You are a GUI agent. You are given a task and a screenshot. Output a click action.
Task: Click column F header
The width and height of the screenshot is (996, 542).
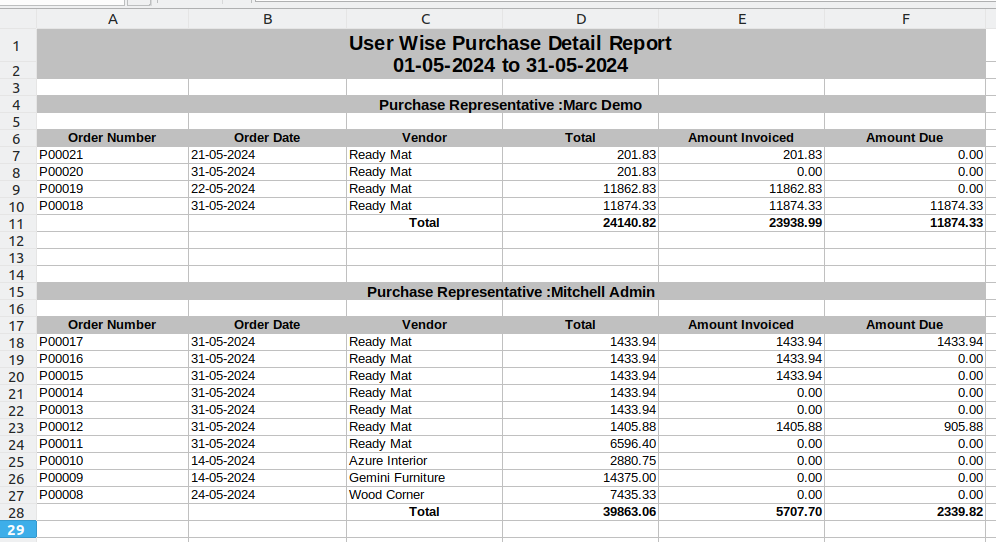(904, 19)
